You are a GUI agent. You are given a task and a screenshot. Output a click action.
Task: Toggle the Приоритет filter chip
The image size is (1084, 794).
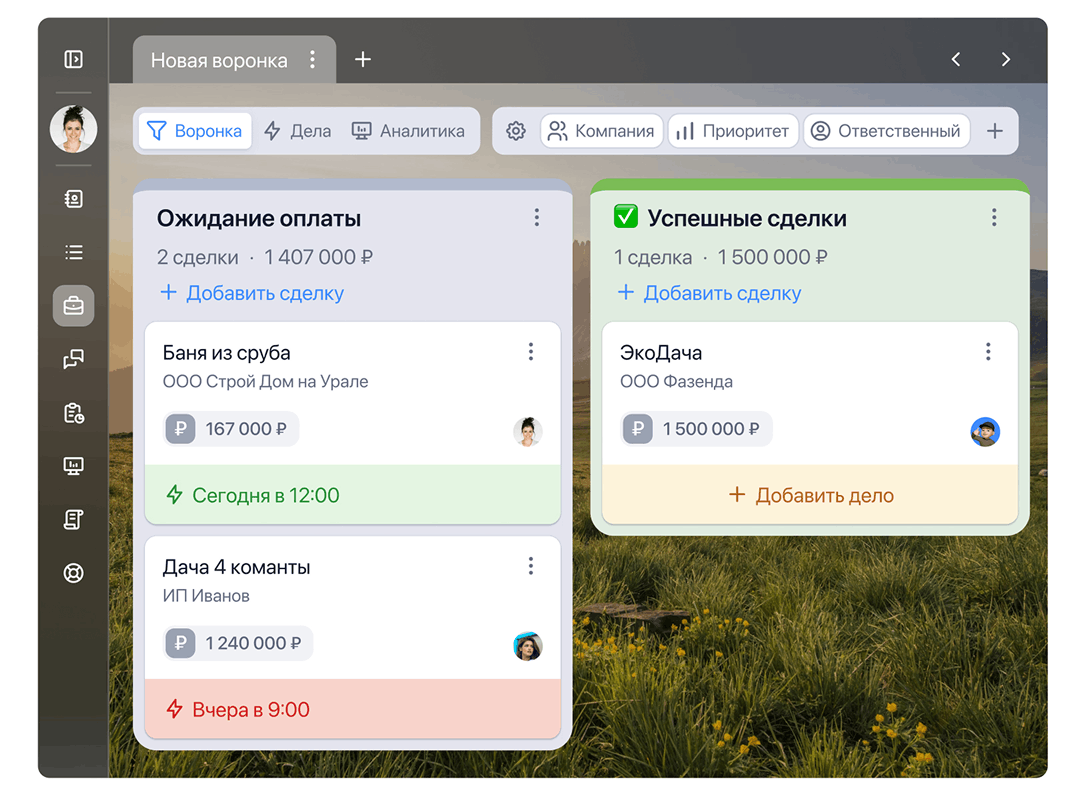pos(733,130)
